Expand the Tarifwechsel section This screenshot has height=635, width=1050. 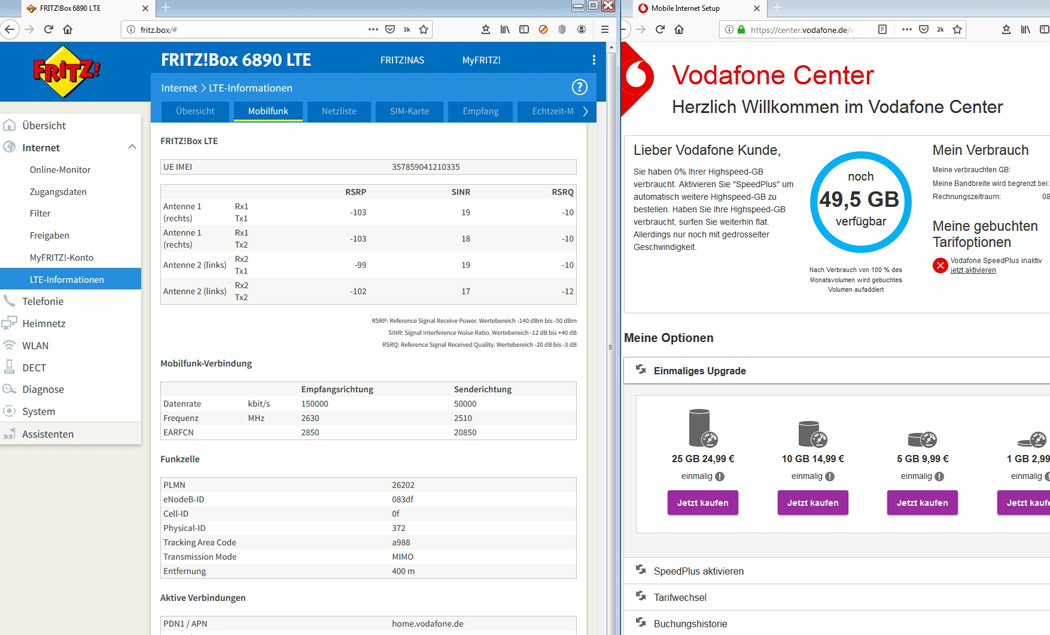click(x=837, y=597)
